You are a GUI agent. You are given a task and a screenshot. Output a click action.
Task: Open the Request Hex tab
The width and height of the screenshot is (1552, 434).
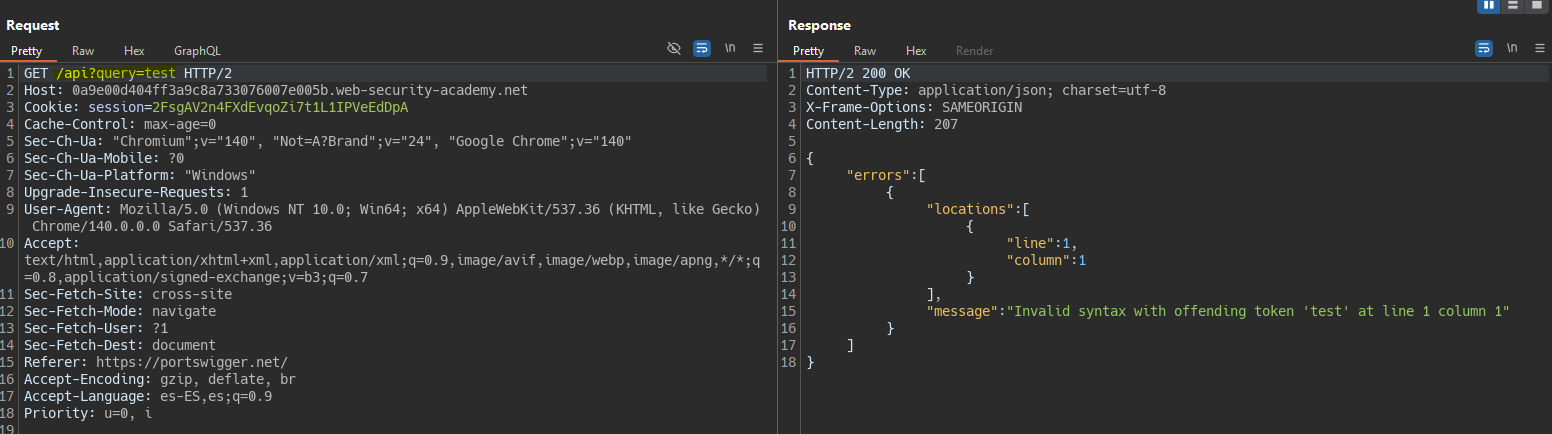point(134,50)
